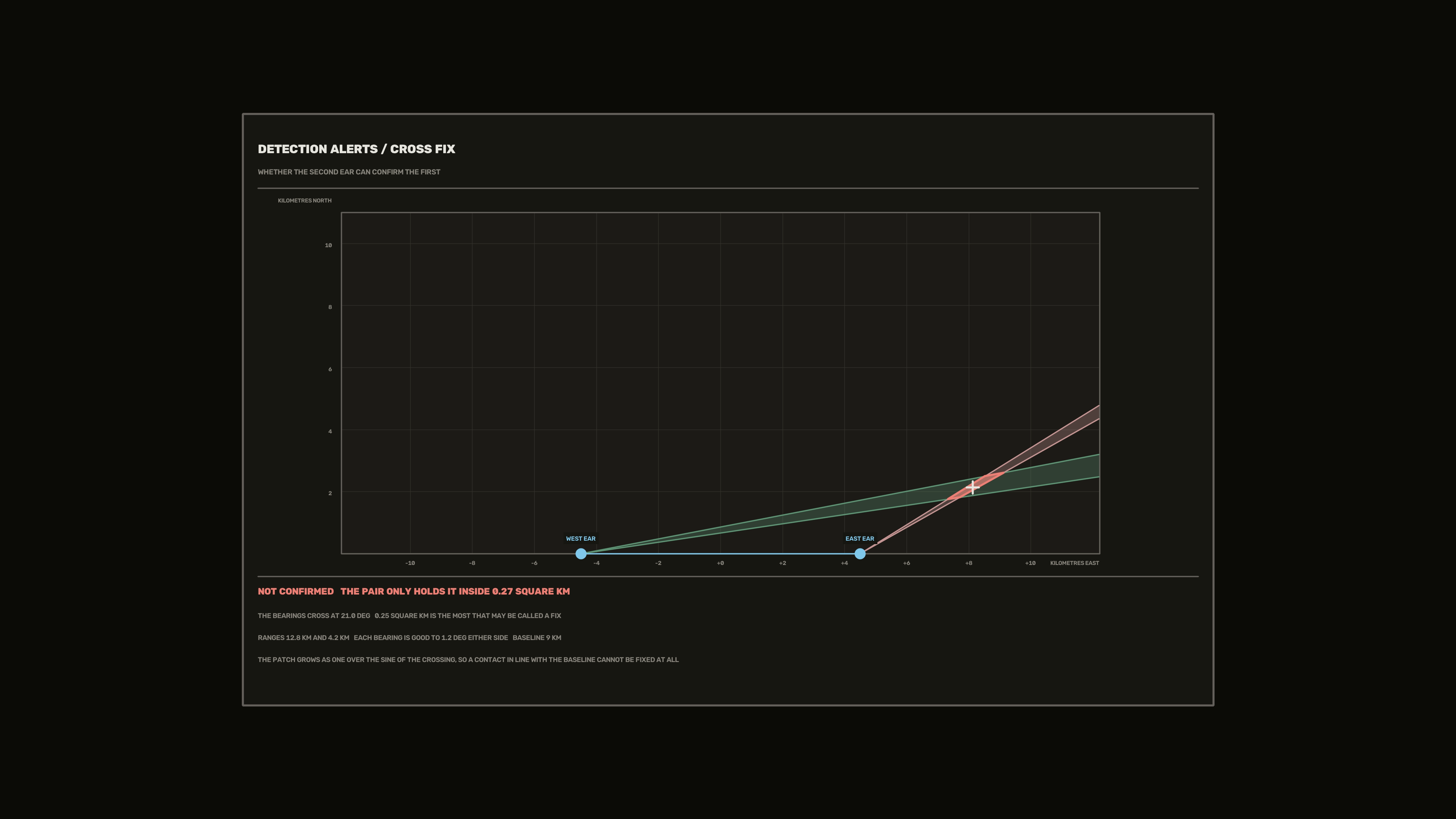Click 'EACH BEARING IS GOOD TO 1.2 DEG EITHER SIDE'
This screenshot has width=1456, height=819.
point(431,637)
